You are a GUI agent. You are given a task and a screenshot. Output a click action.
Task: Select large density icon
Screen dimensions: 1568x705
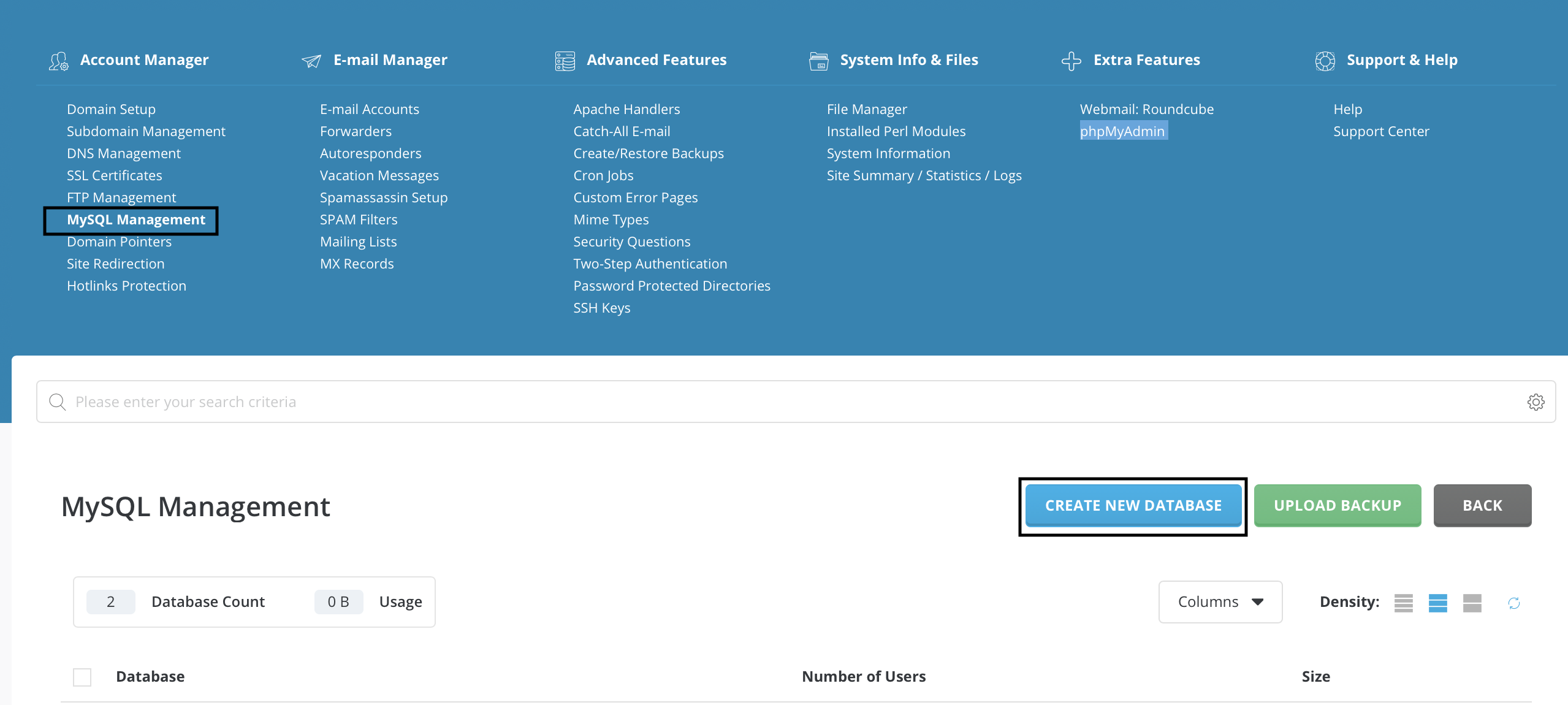coord(1472,603)
